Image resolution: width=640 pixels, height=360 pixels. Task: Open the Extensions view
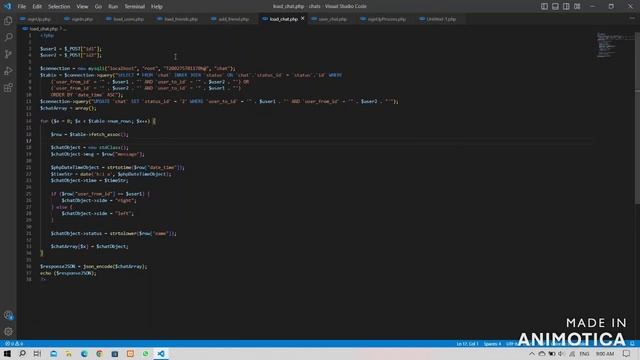pos(8,87)
